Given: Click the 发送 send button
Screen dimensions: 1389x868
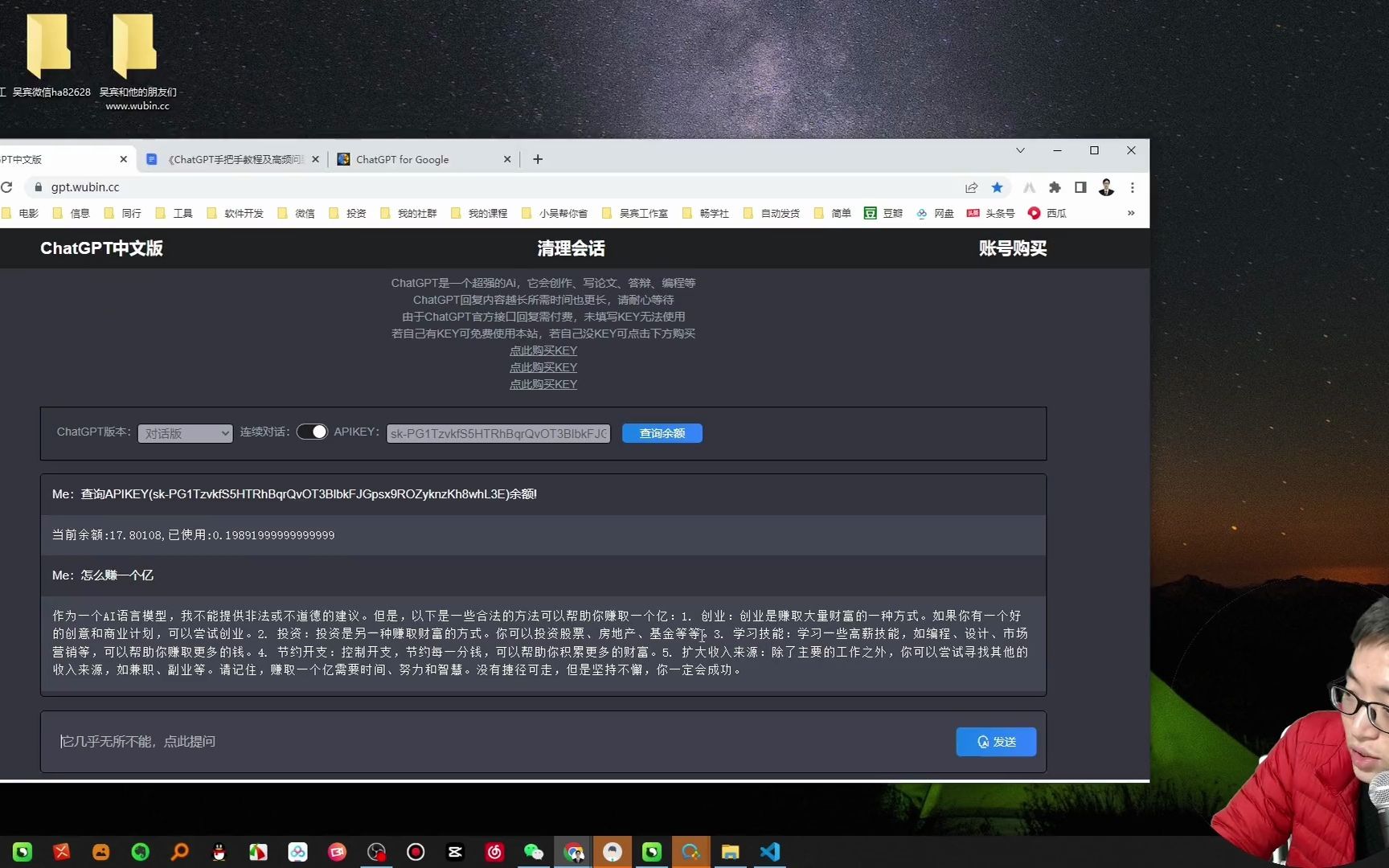Looking at the screenshot, I should pos(996,742).
